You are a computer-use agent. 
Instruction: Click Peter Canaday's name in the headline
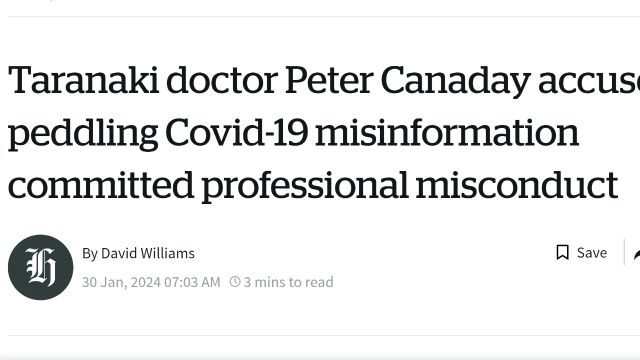408,81
